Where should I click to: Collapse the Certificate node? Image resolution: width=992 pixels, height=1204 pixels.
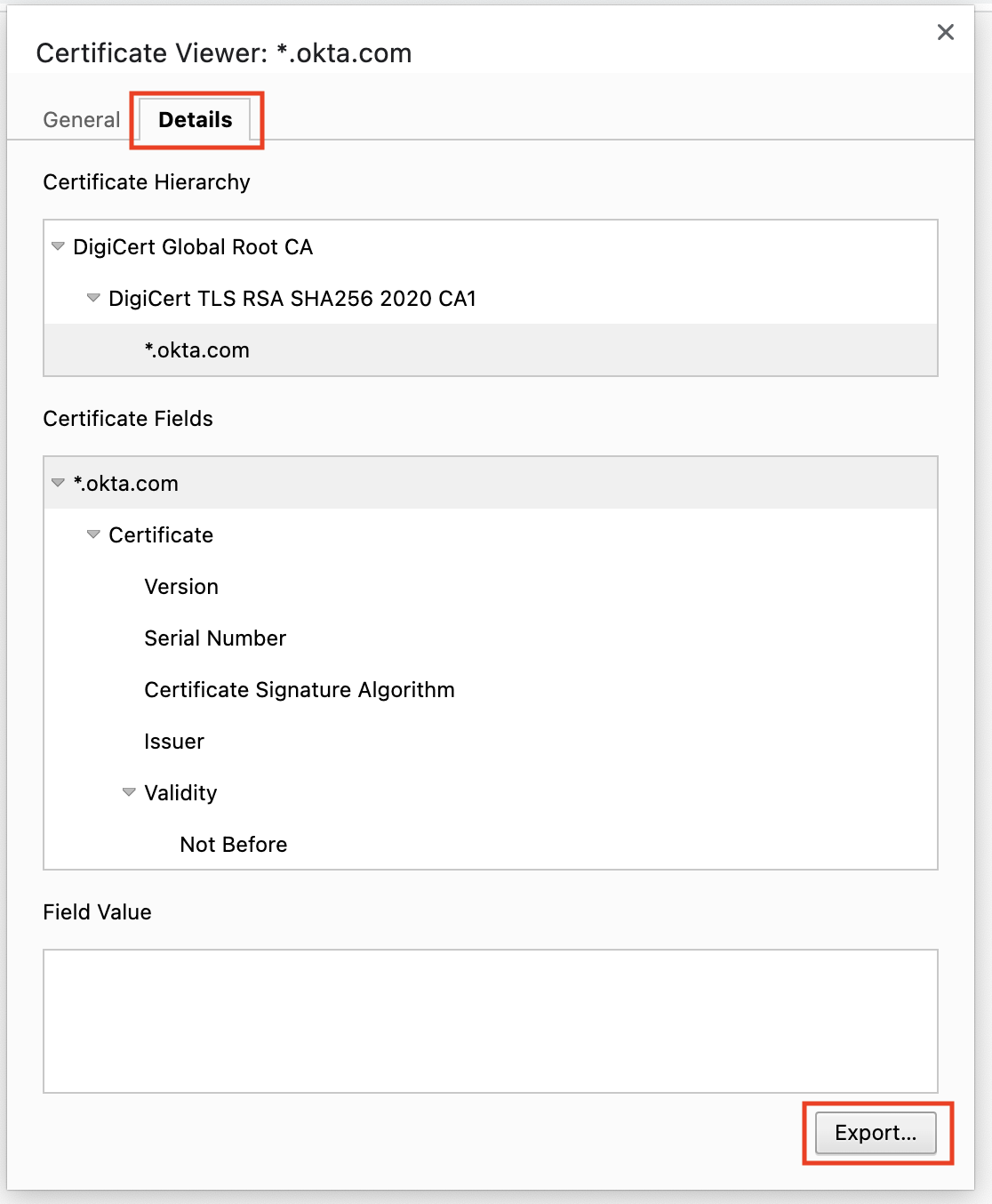coord(93,534)
